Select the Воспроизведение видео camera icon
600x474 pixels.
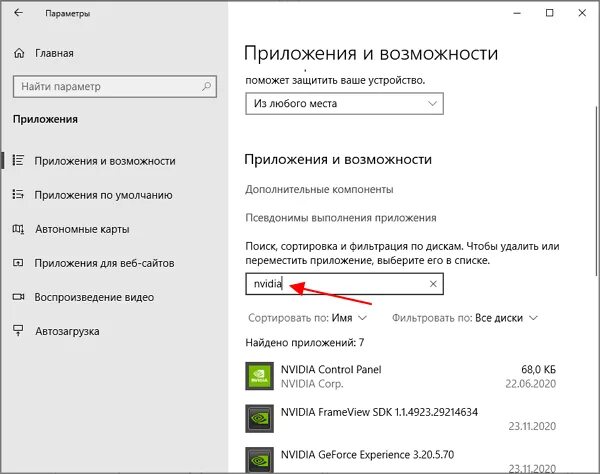(x=18, y=297)
